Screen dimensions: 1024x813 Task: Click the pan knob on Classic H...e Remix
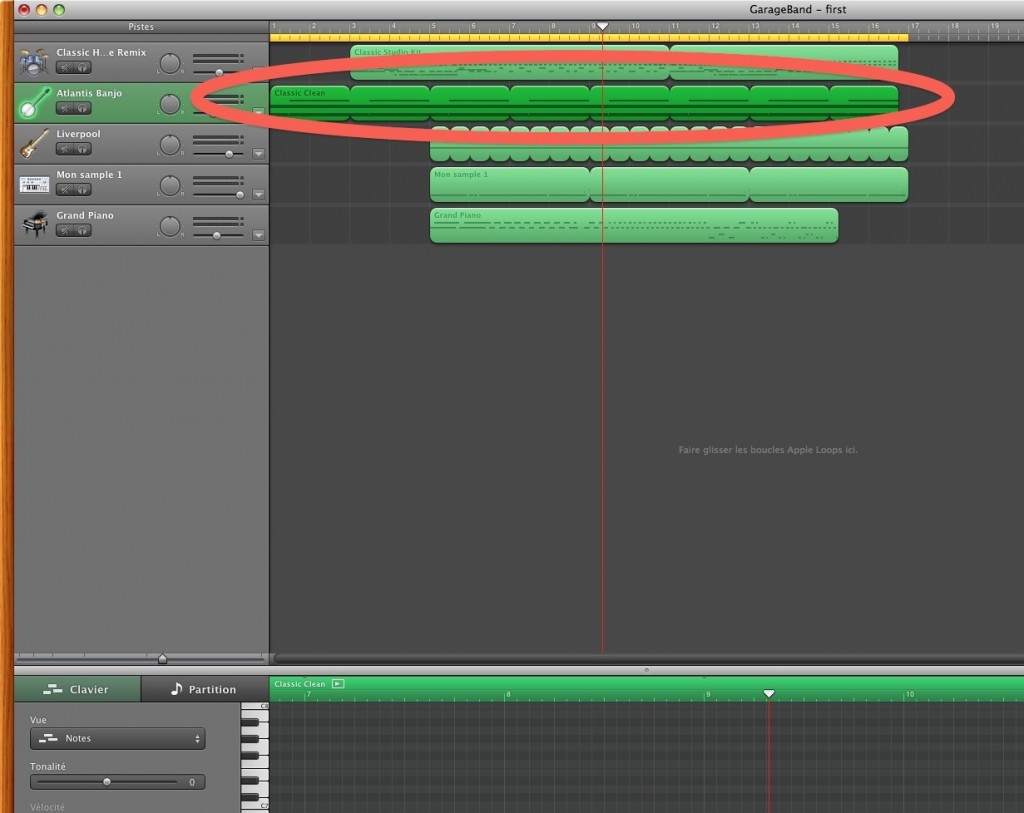tap(170, 63)
